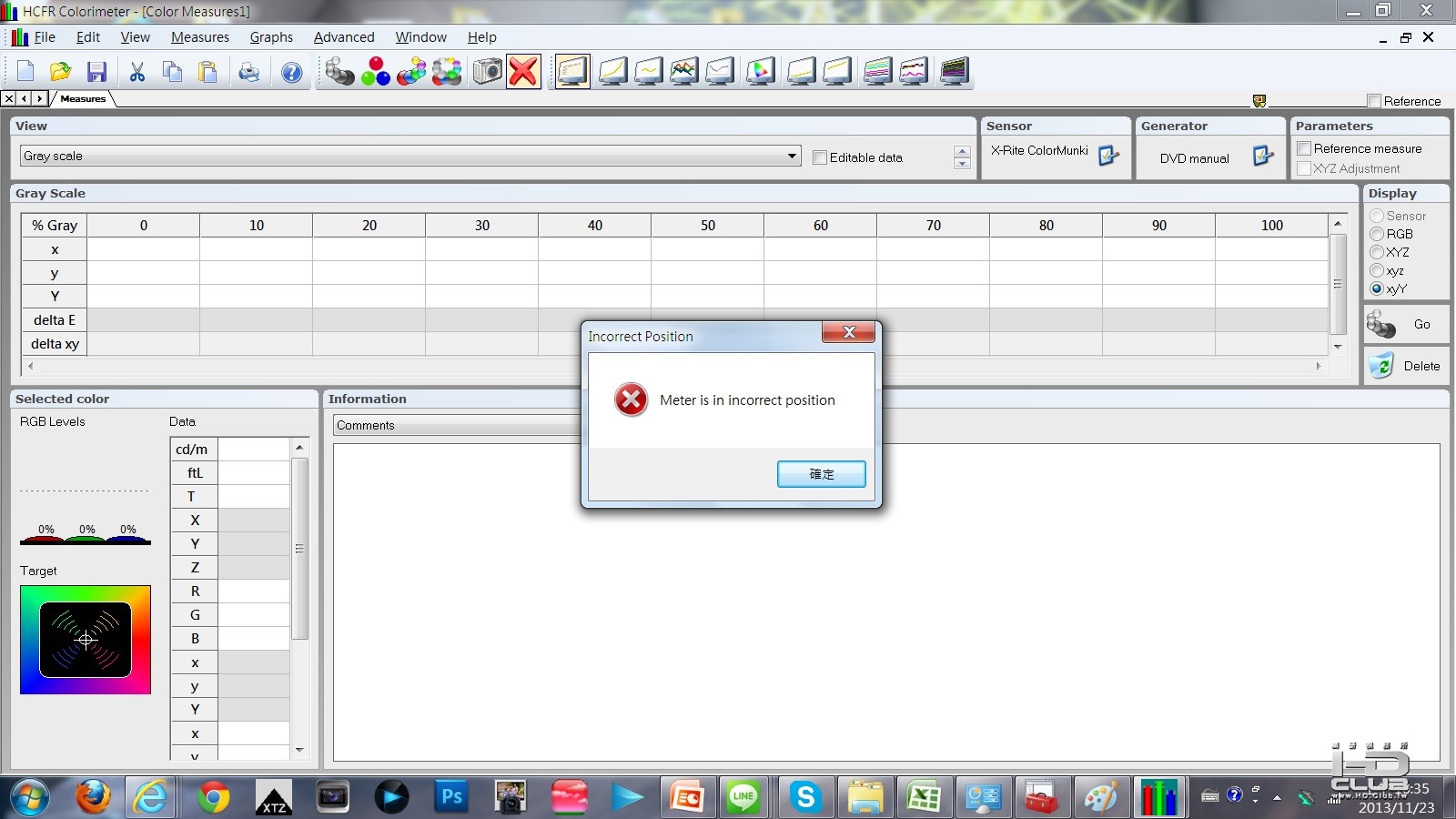Configure the DVD manual generator icon
The image size is (1456, 819).
1263,156
